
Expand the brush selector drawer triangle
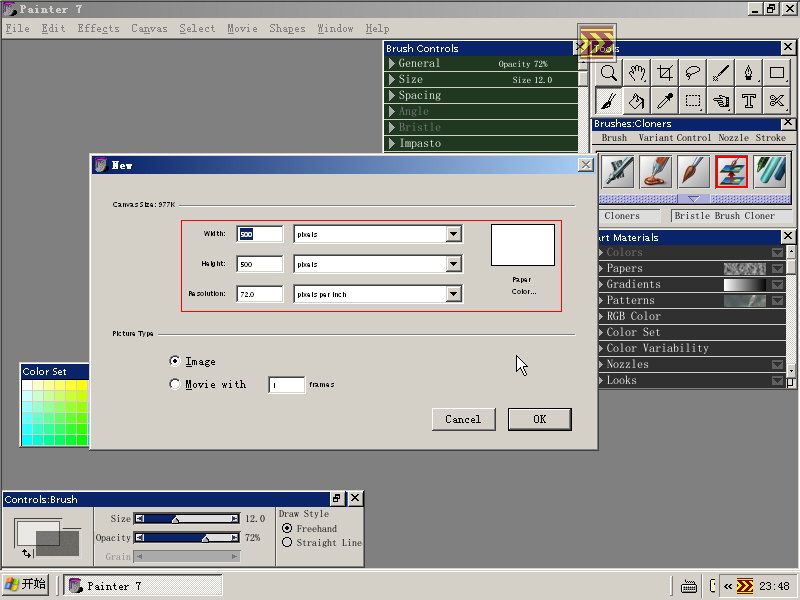(694, 198)
